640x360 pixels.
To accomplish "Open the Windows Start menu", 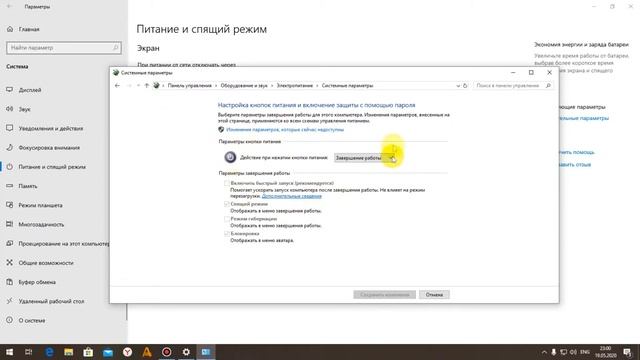I will click(9, 352).
